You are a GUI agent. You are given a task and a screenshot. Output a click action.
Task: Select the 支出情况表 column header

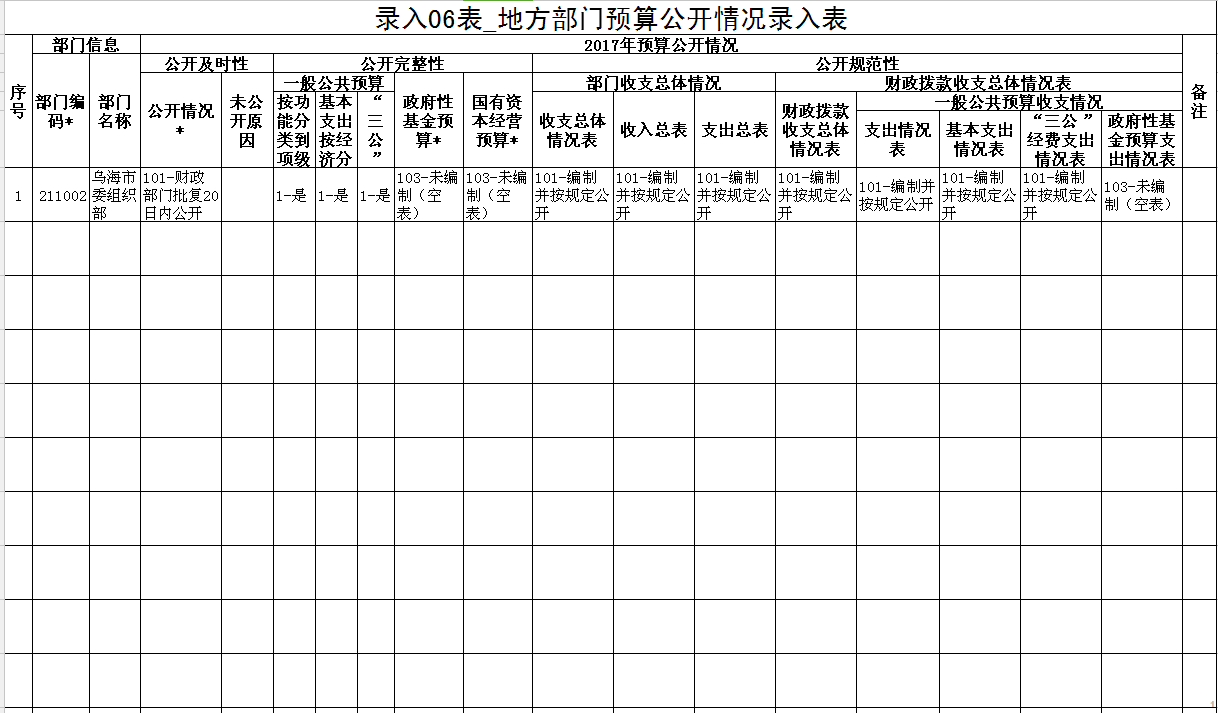pos(898,139)
